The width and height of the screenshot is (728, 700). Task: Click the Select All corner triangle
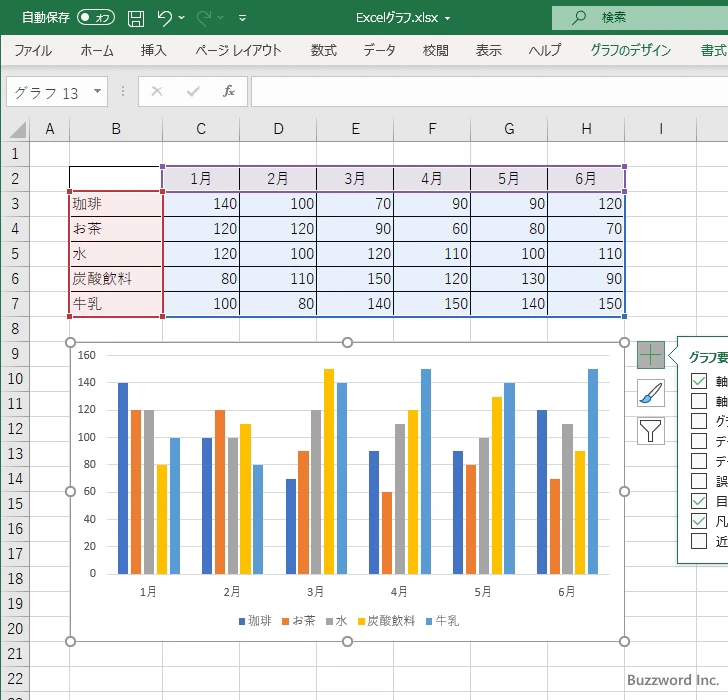point(17,130)
